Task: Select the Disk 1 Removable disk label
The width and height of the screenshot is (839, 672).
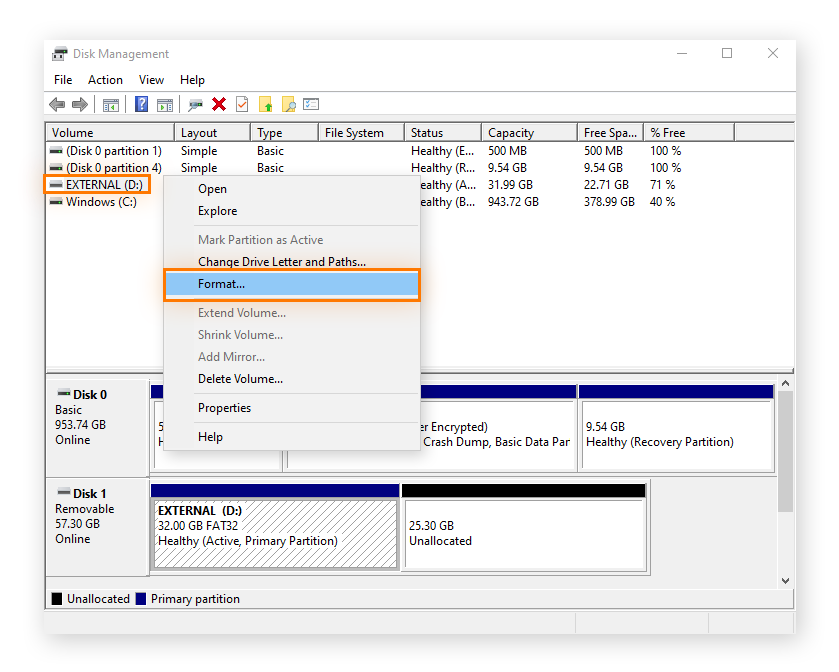Action: (97, 526)
